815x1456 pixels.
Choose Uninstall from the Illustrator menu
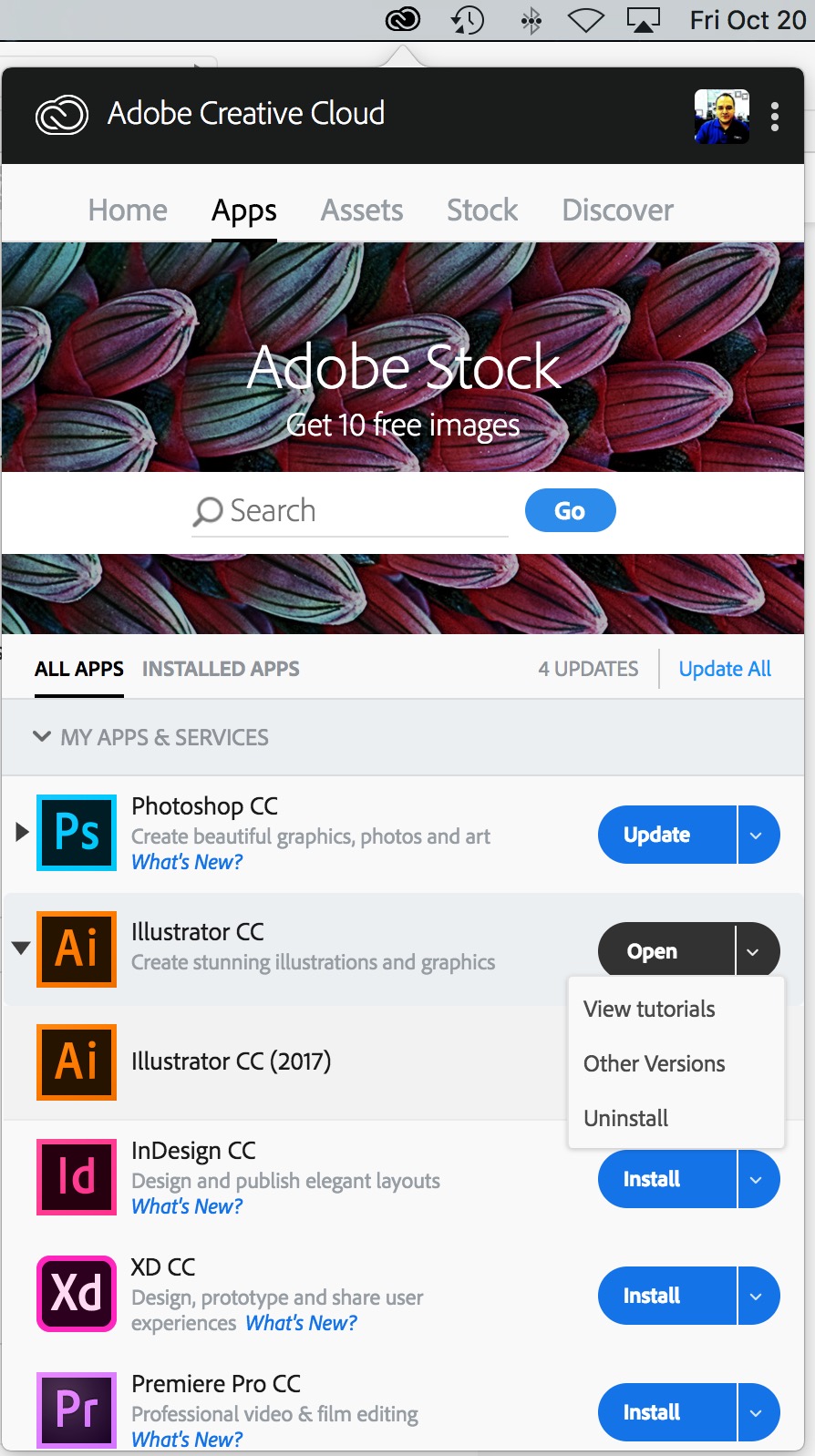626,1118
